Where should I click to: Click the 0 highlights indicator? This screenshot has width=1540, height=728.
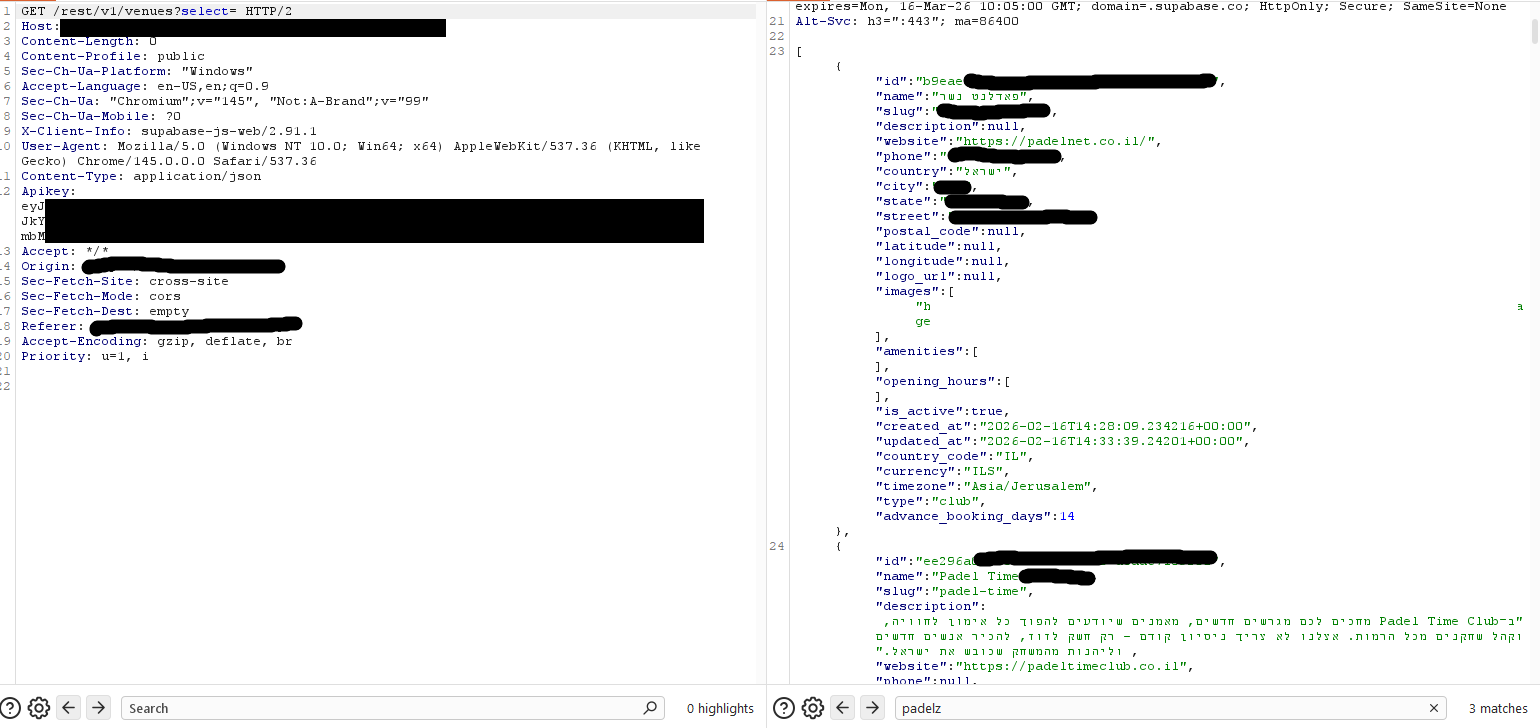point(719,707)
